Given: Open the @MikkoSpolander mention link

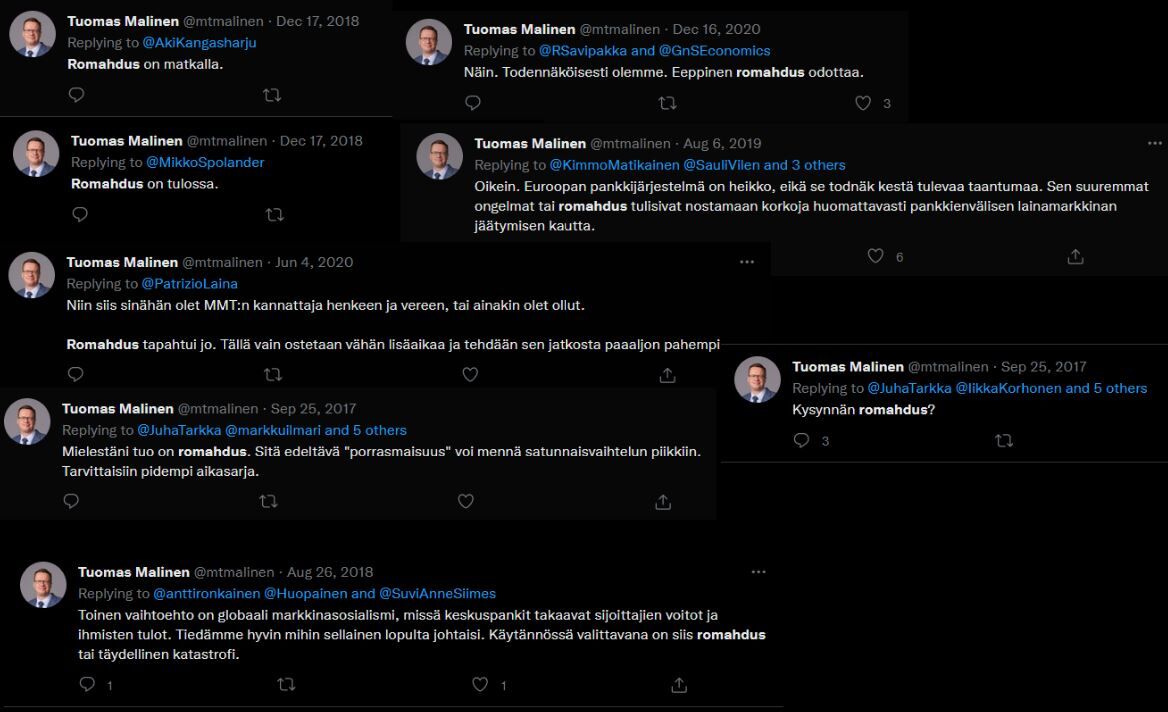Looking at the screenshot, I should [205, 162].
